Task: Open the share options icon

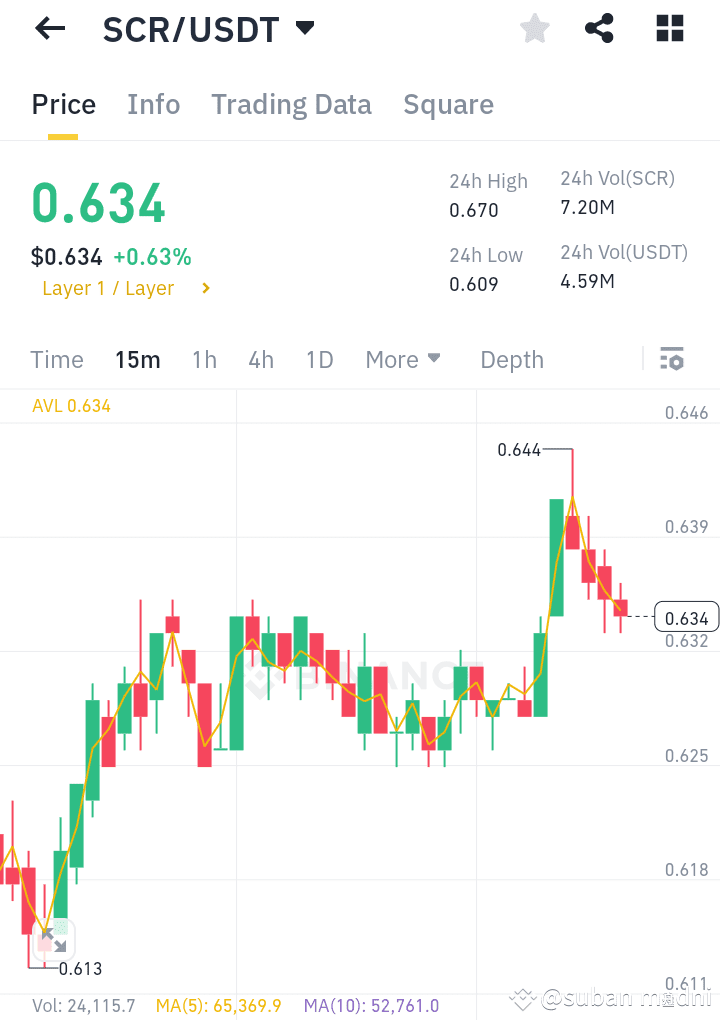Action: tap(599, 28)
